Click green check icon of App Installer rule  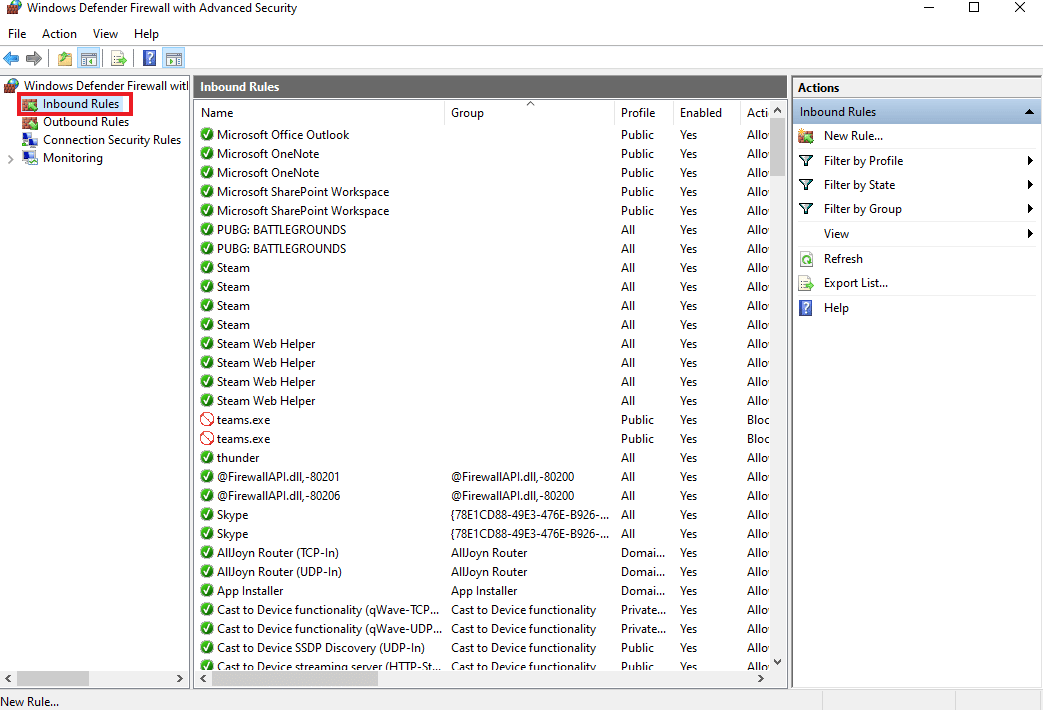(207, 591)
